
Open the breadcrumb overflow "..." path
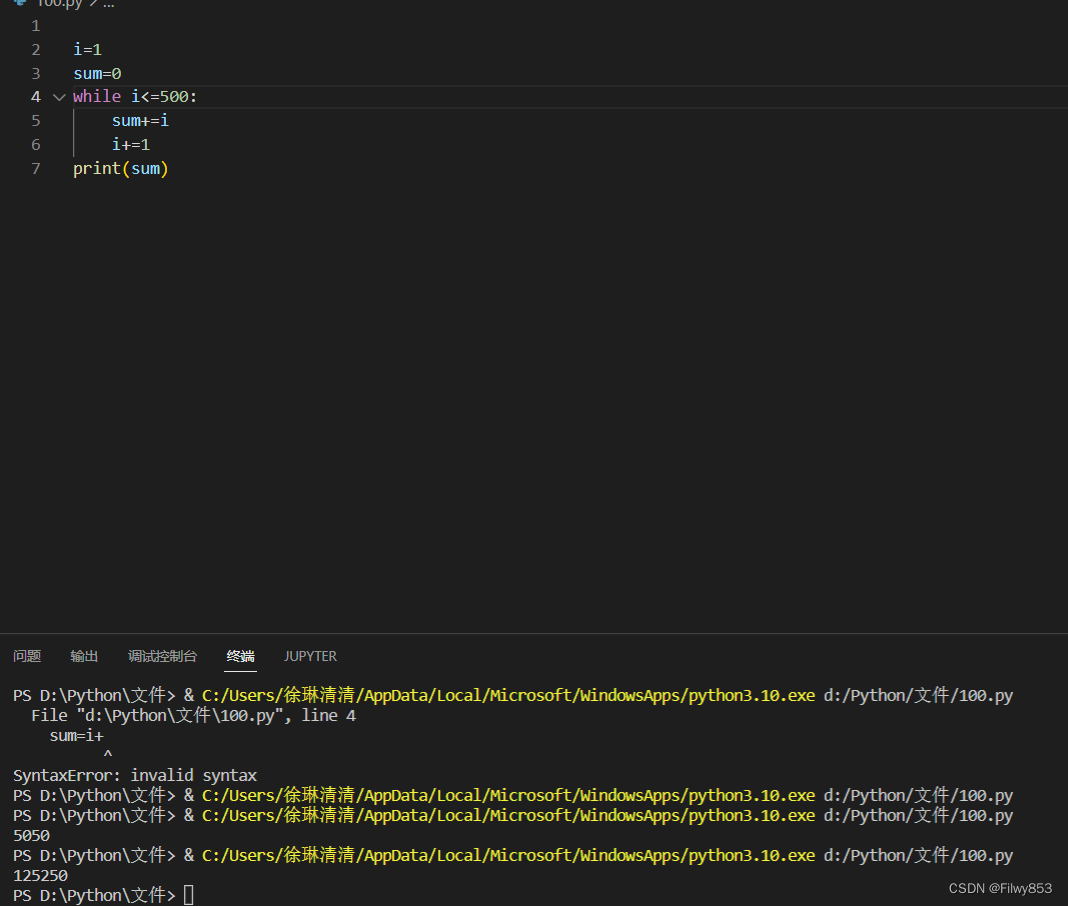click(x=106, y=4)
